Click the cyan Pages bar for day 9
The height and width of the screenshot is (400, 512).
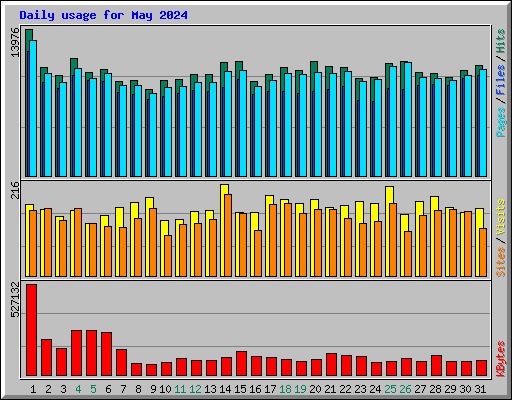pos(153,135)
